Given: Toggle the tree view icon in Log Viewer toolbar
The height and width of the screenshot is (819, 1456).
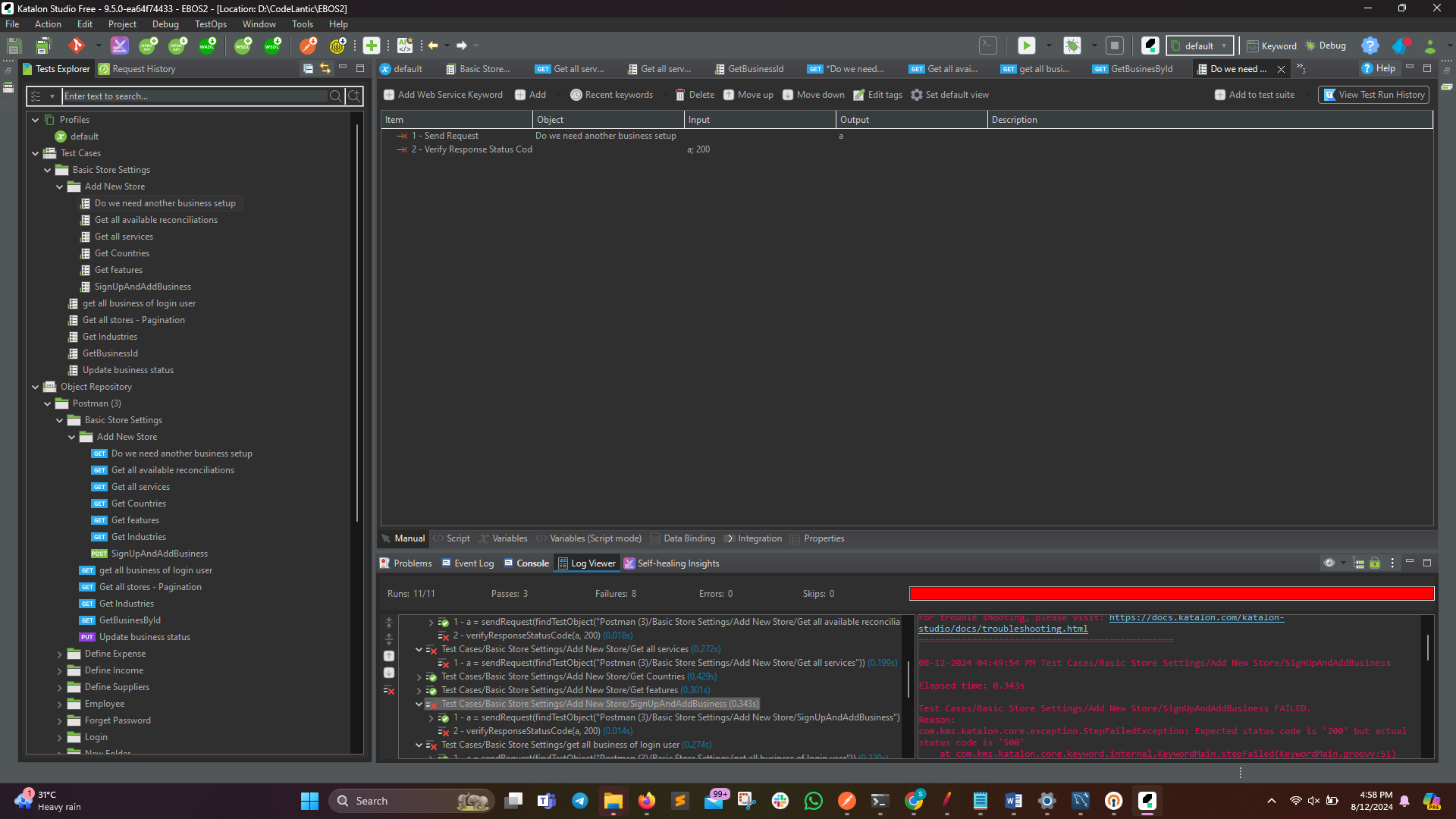Looking at the screenshot, I should [x=1359, y=563].
